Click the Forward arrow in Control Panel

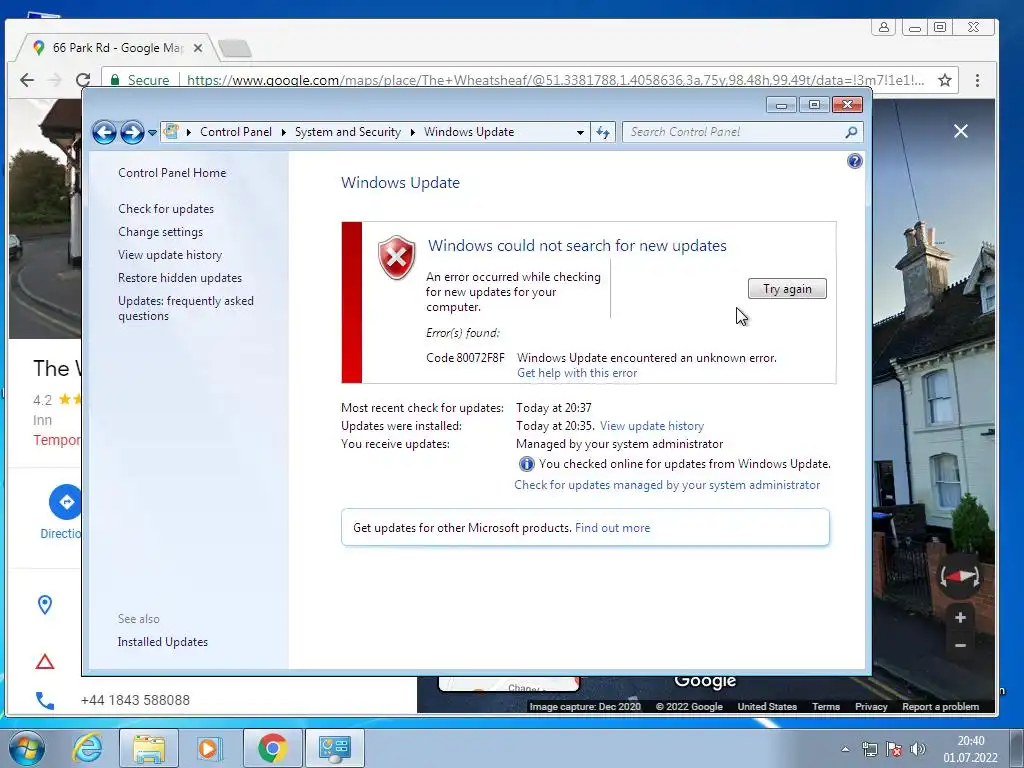click(132, 132)
